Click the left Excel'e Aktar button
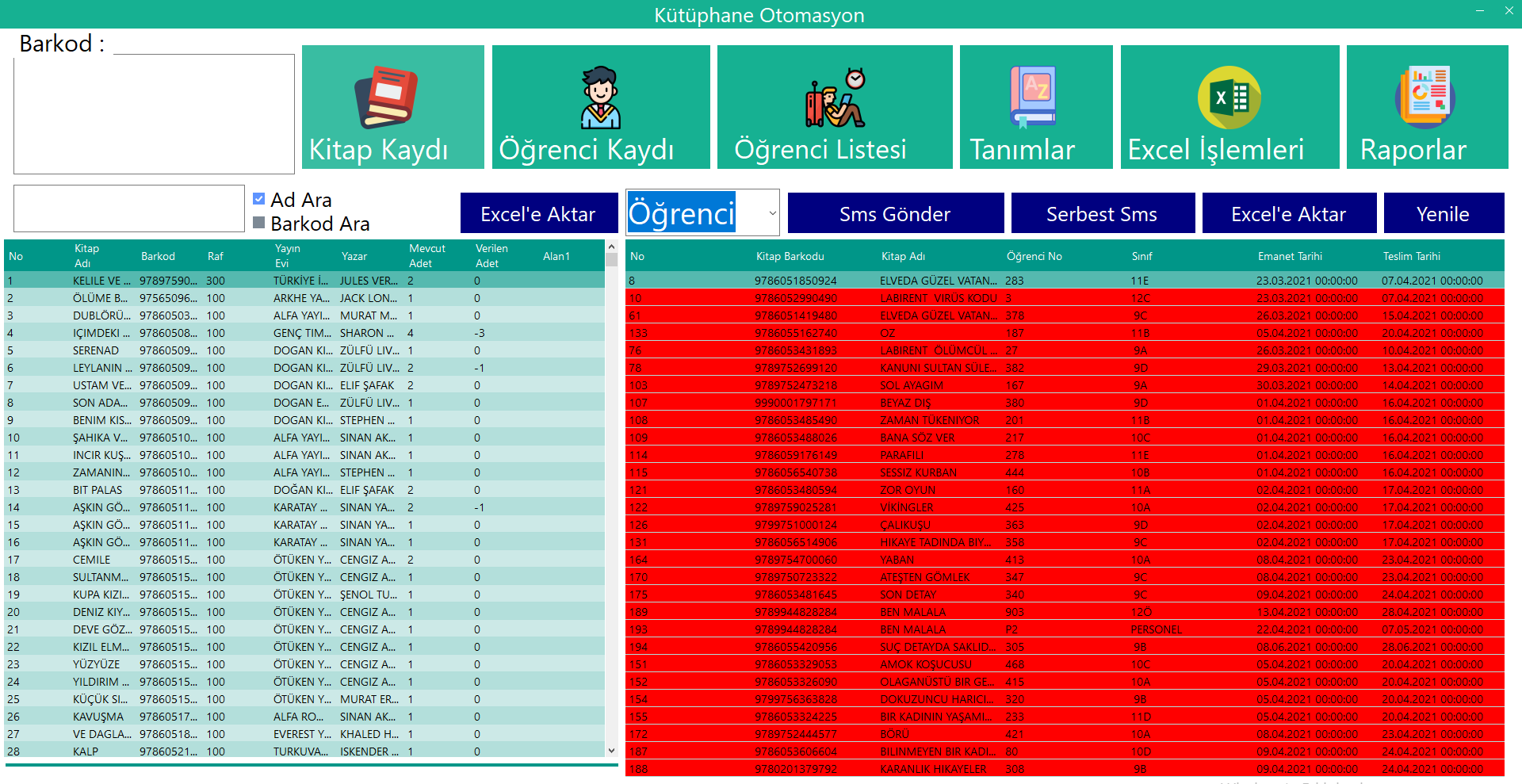The height and width of the screenshot is (784, 1522). coord(539,213)
